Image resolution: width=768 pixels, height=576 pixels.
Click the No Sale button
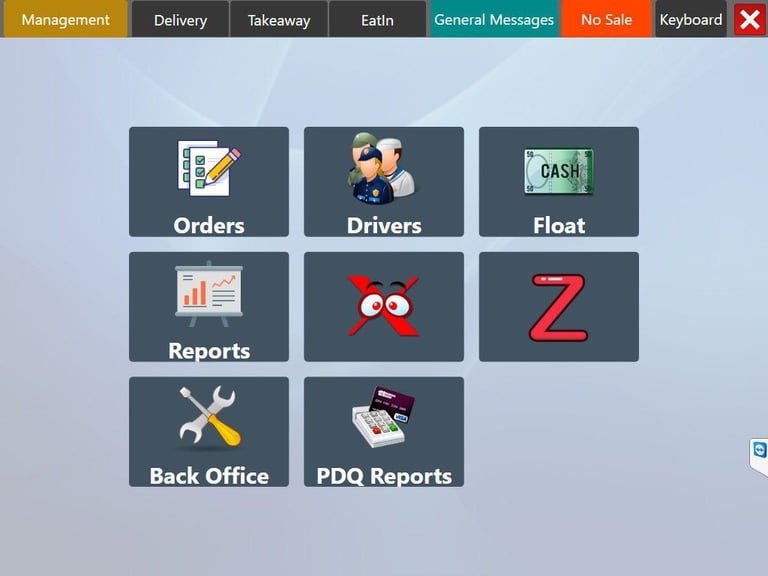(x=606, y=19)
